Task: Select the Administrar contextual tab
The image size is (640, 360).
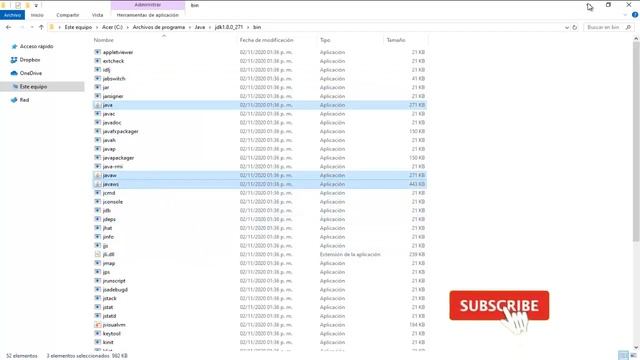Action: click(x=148, y=5)
